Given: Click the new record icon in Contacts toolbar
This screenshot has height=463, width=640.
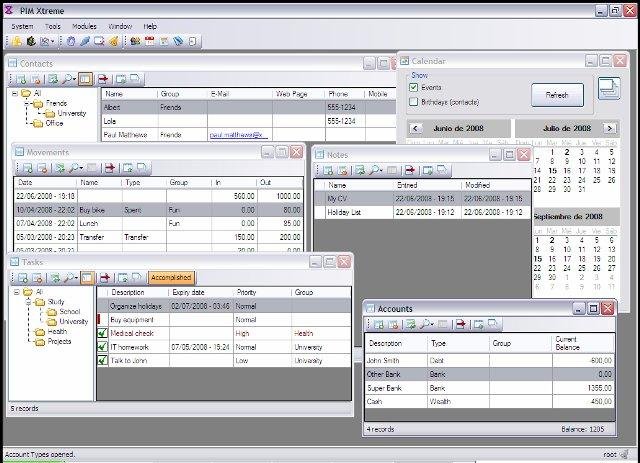Looking at the screenshot, I should pos(19,78).
